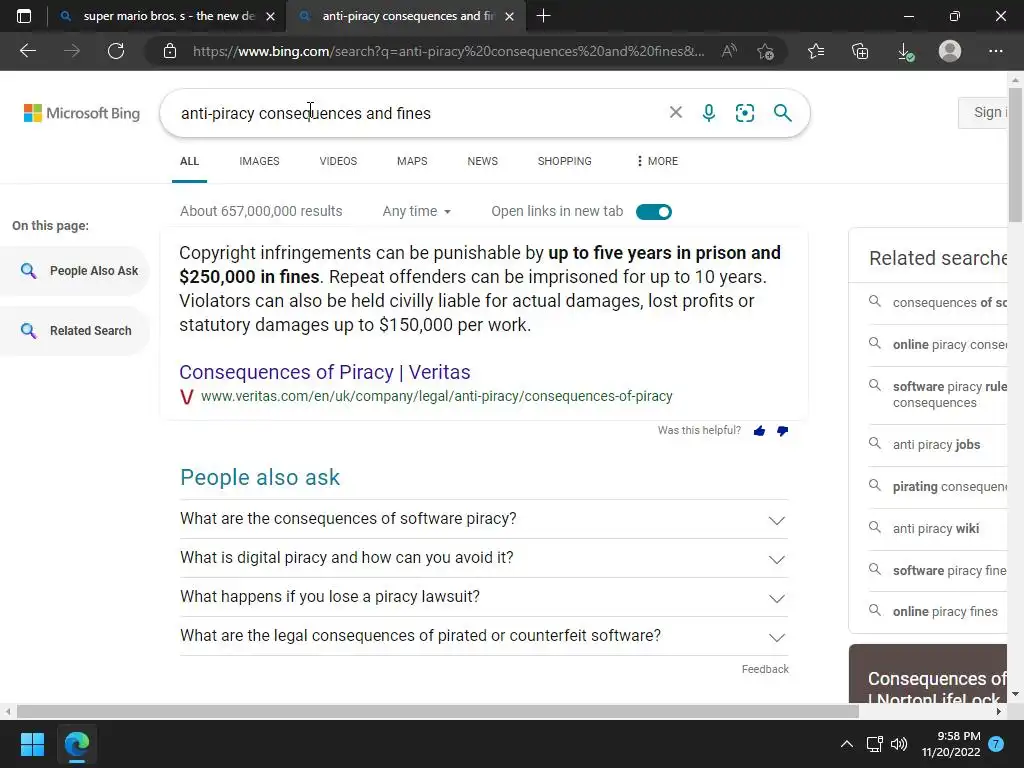Screen dimensions: 1024x768
Task: Open the Any time filter dropdown
Action: (x=417, y=211)
